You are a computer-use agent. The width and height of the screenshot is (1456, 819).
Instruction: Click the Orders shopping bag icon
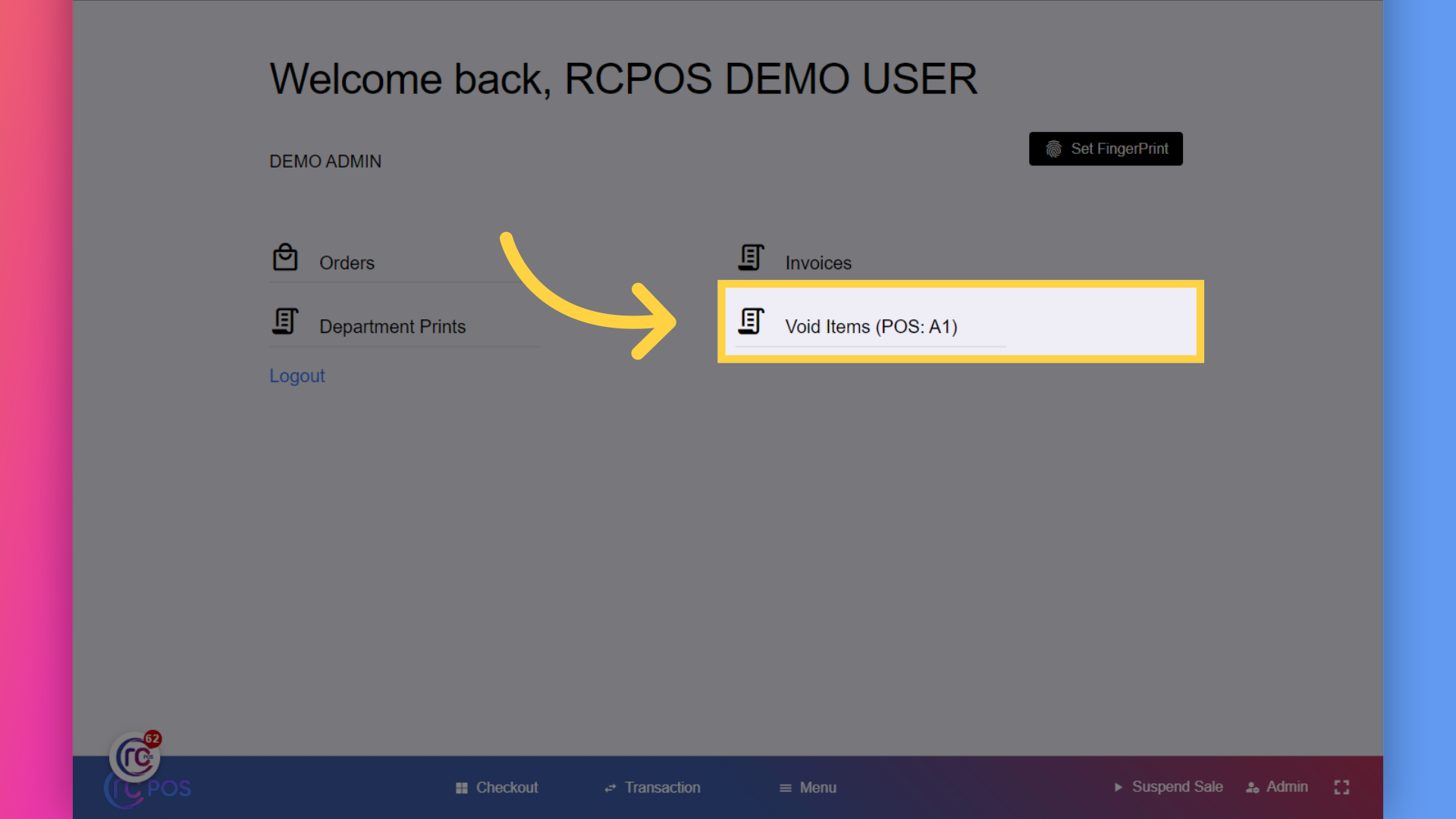[285, 257]
